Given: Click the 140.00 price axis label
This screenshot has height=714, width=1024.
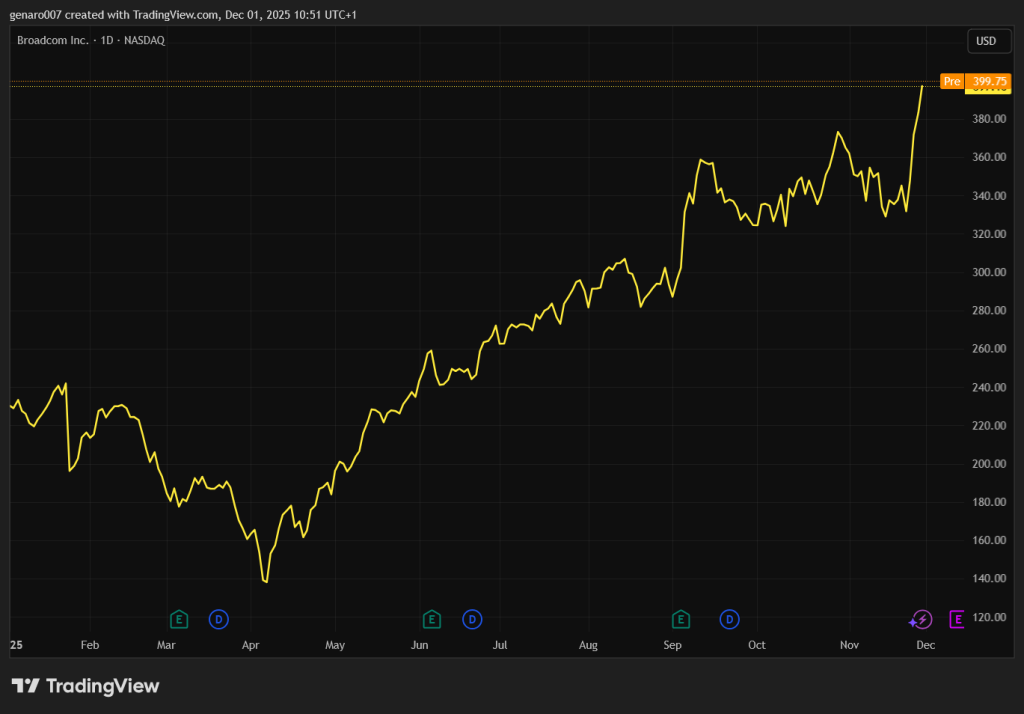Looking at the screenshot, I should [989, 579].
